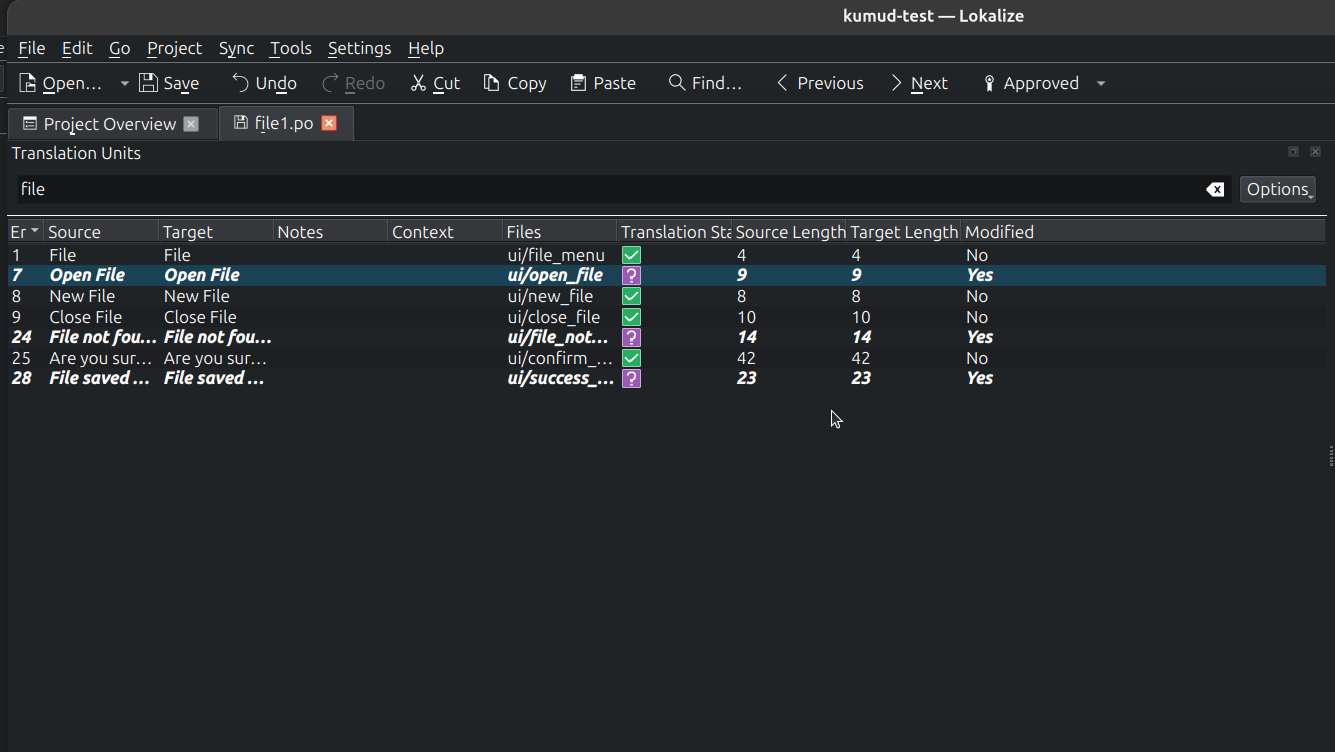
Task: Click green checkmark status of New File row
Action: click(x=631, y=296)
